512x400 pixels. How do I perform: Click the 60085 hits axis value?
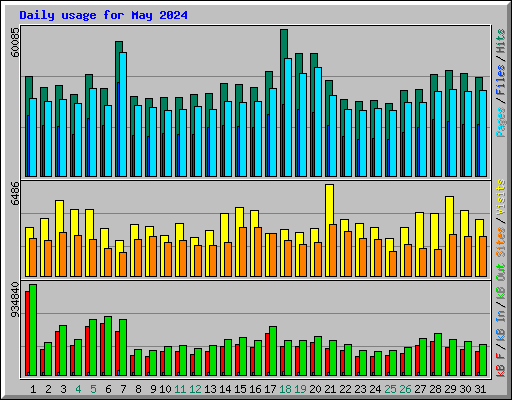click(x=15, y=42)
